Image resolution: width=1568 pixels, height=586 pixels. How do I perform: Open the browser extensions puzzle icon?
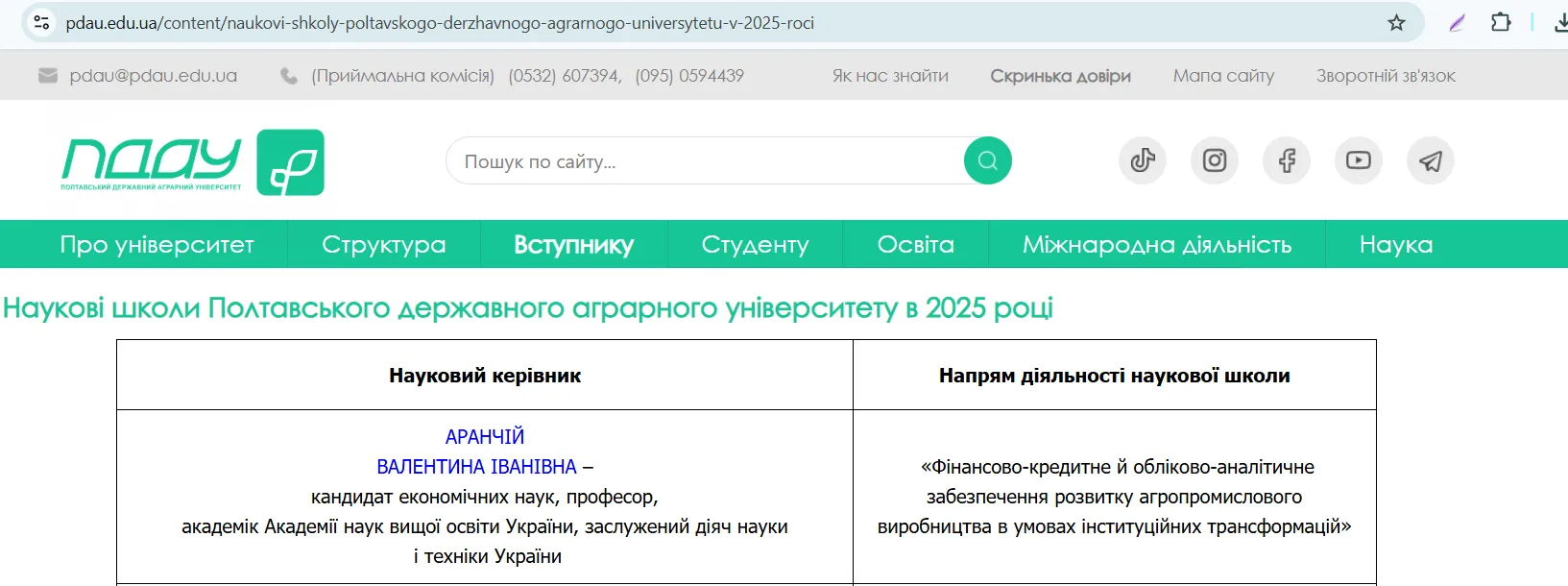coord(1501,23)
